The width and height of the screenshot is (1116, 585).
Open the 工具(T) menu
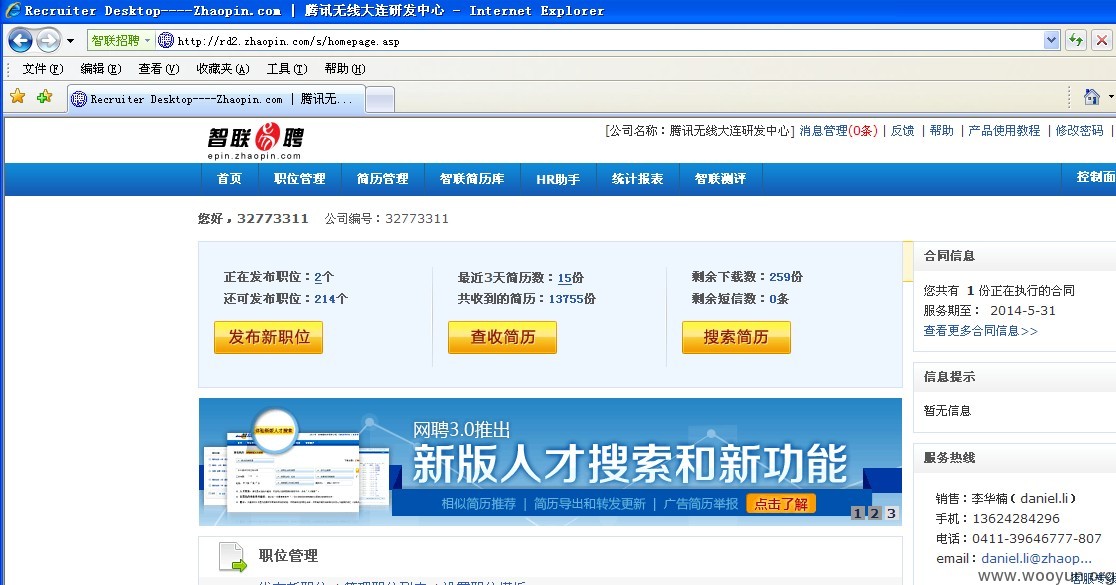pyautogui.click(x=286, y=68)
